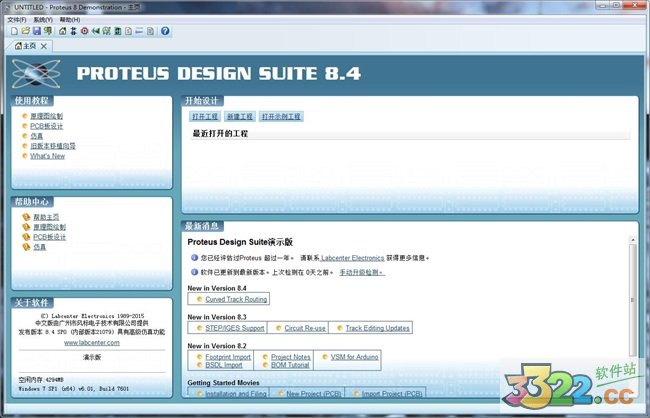Image resolution: width=650 pixels, height=418 pixels.
Task: Open the VSM for Arduino link
Action: [354, 357]
